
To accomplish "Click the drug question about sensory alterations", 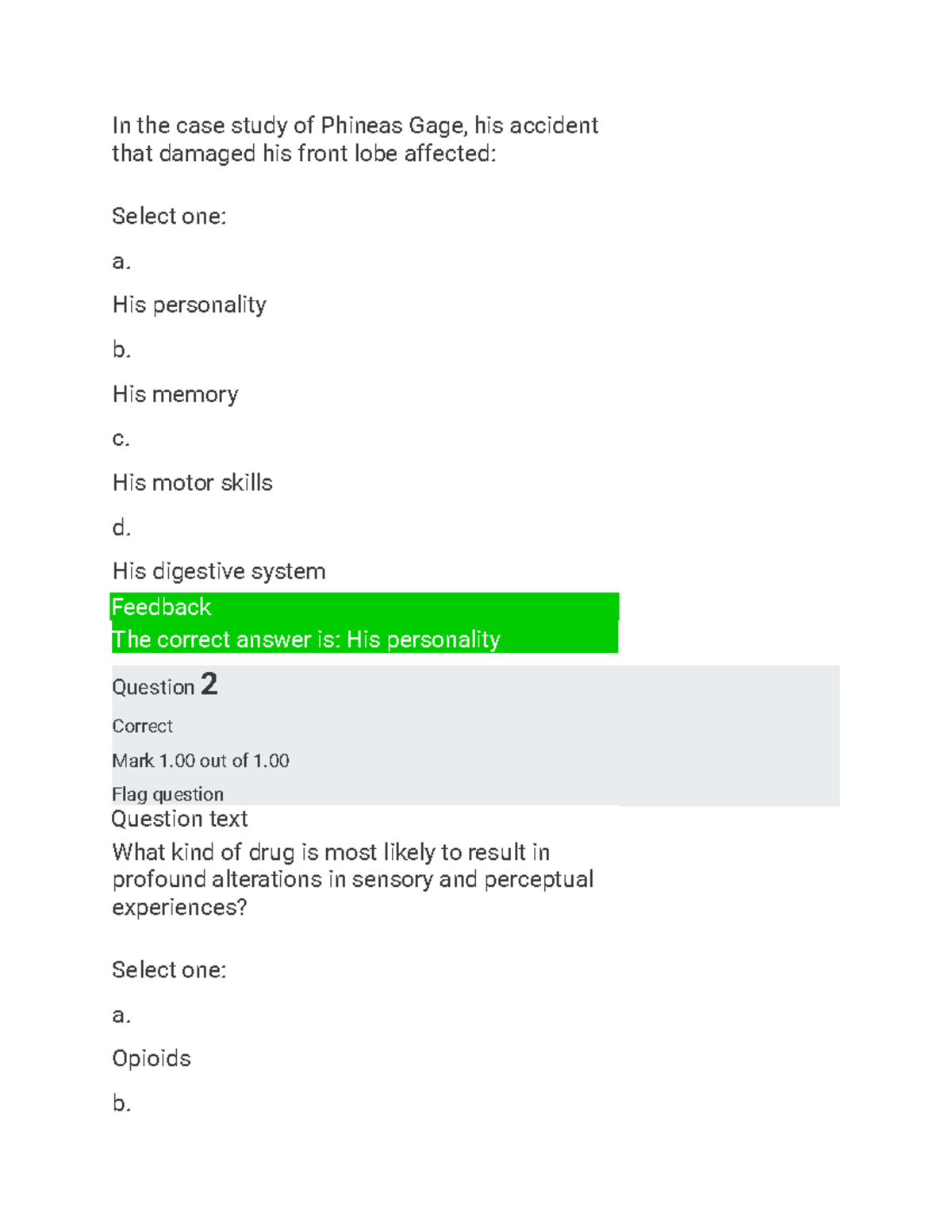I will click(x=352, y=879).
